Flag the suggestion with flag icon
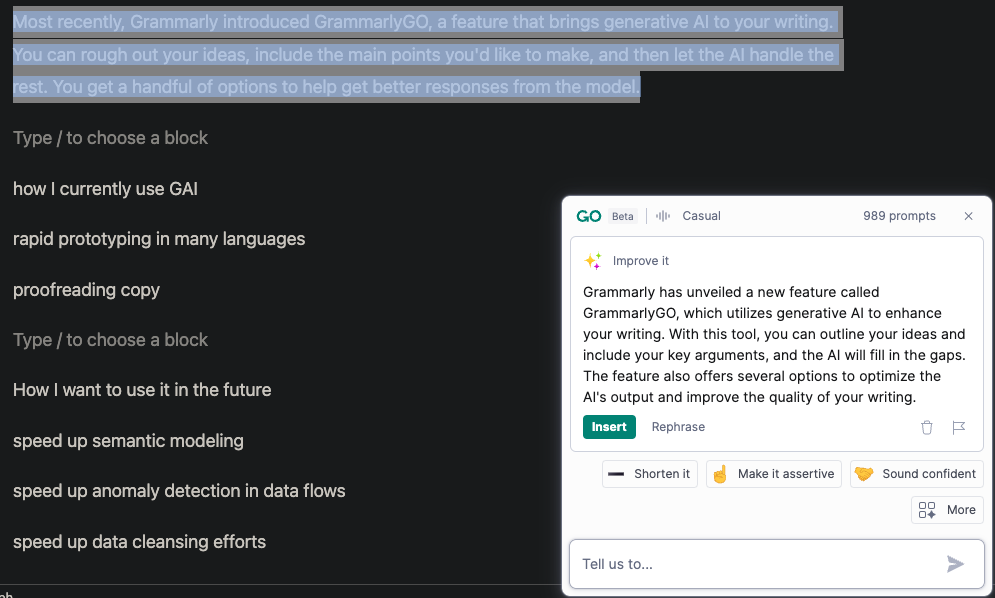Viewport: 995px width, 598px height. pos(958,427)
